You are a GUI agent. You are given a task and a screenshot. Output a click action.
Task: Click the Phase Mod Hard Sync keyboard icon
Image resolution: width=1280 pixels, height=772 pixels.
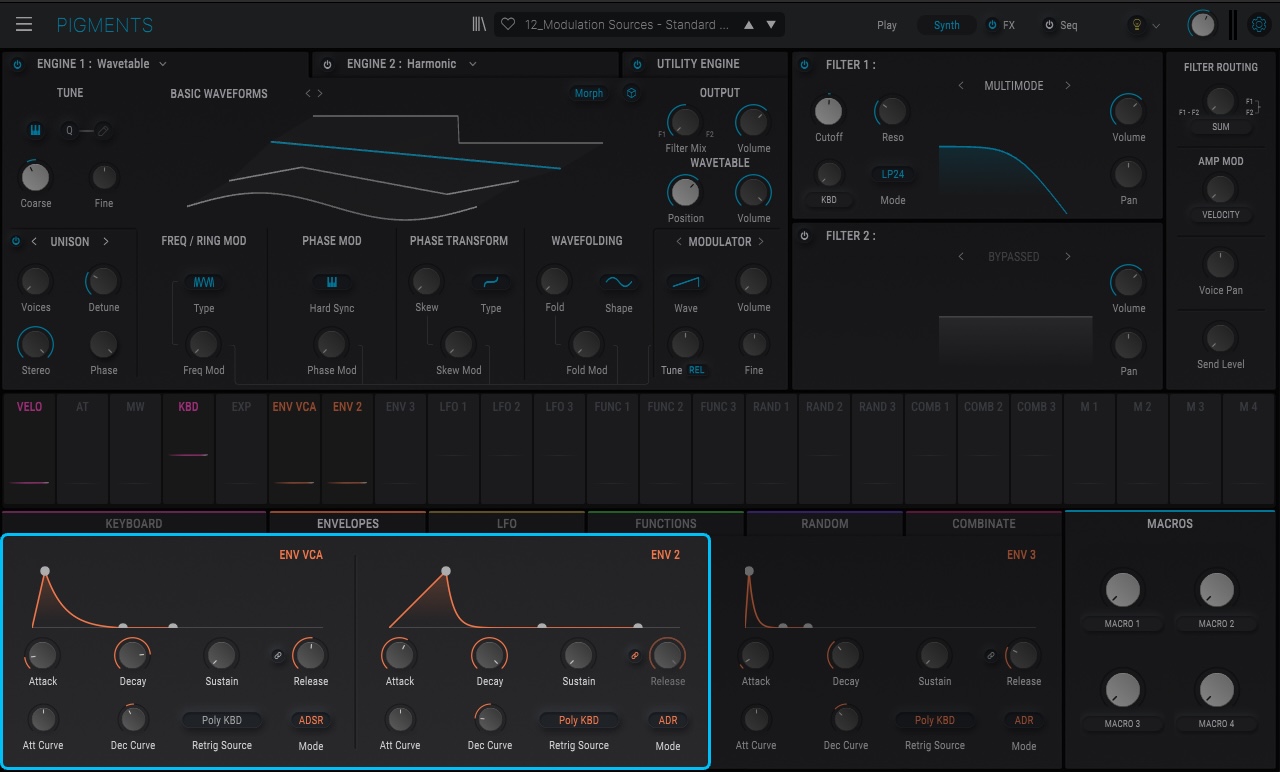coord(332,283)
